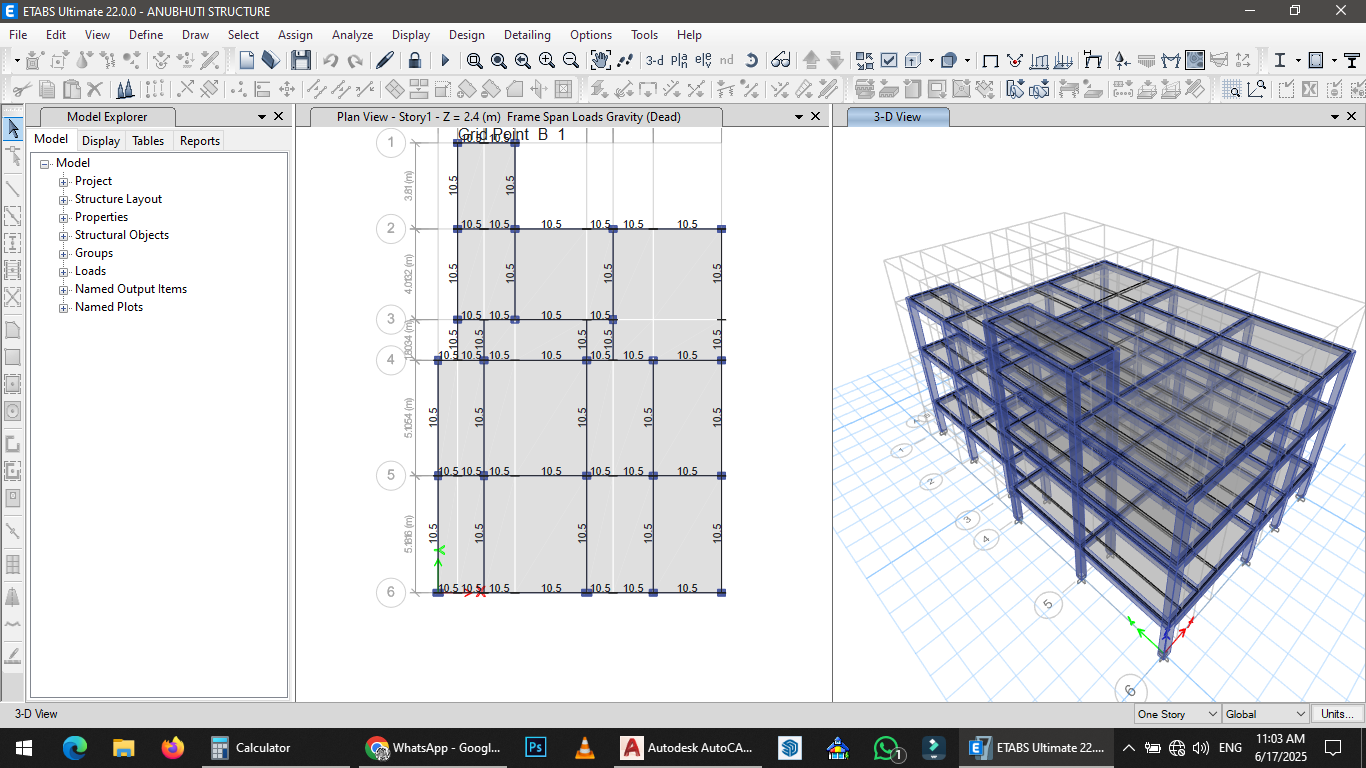Image resolution: width=1366 pixels, height=768 pixels.
Task: Toggle the model lock padlock
Action: pos(414,60)
